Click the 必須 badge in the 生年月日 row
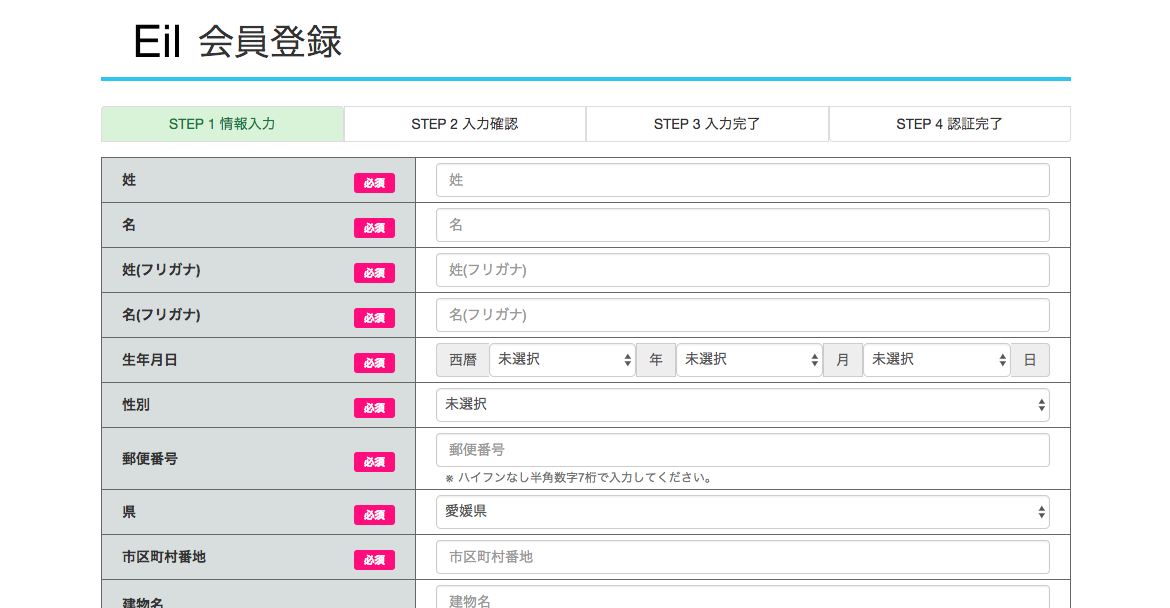This screenshot has width=1170, height=608. pyautogui.click(x=375, y=363)
